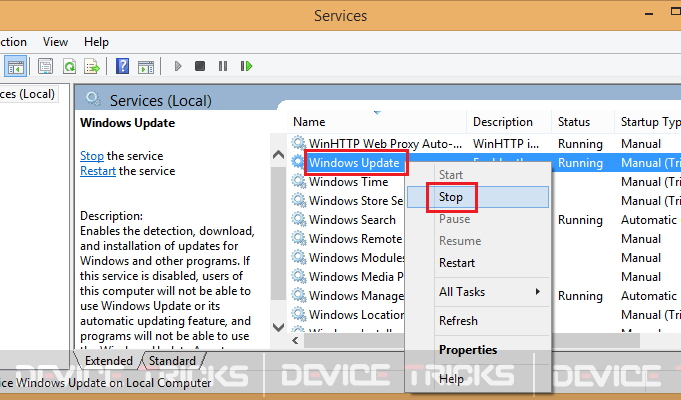This screenshot has height=400, width=681.
Task: Click the Export List toolbar icon
Action: point(92,66)
